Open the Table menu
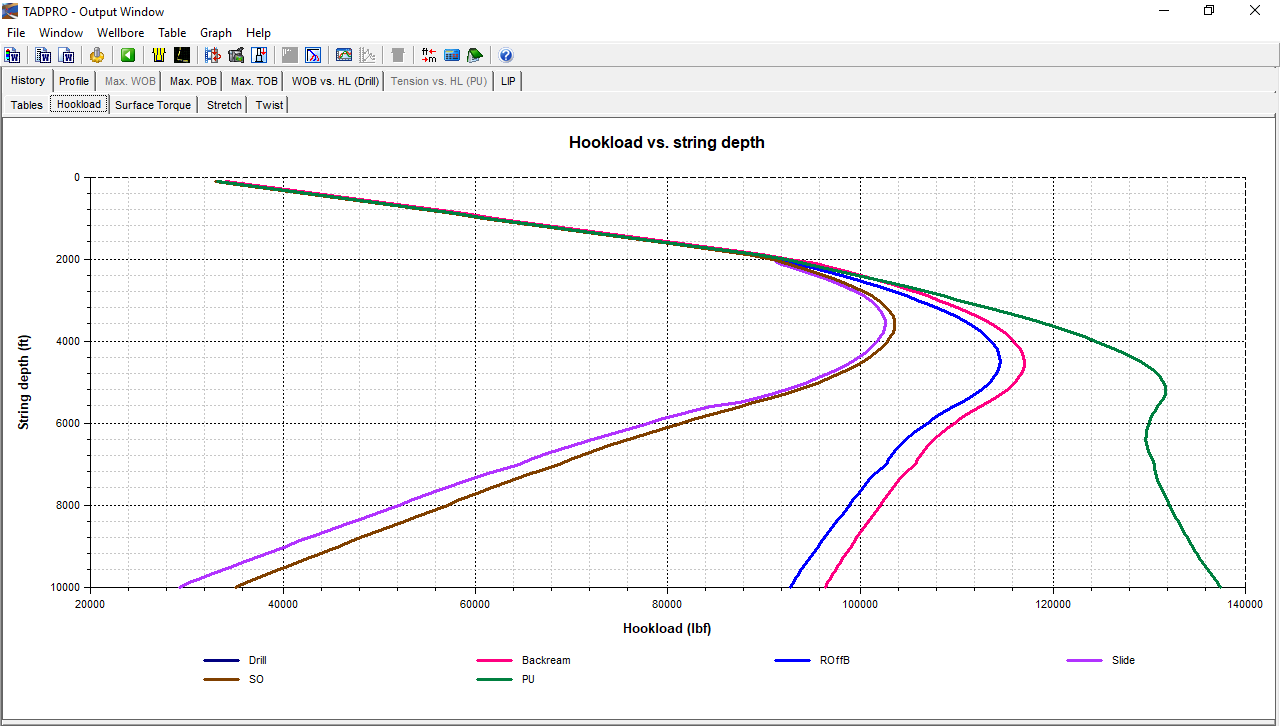Viewport: 1280px width, 726px height. (172, 33)
